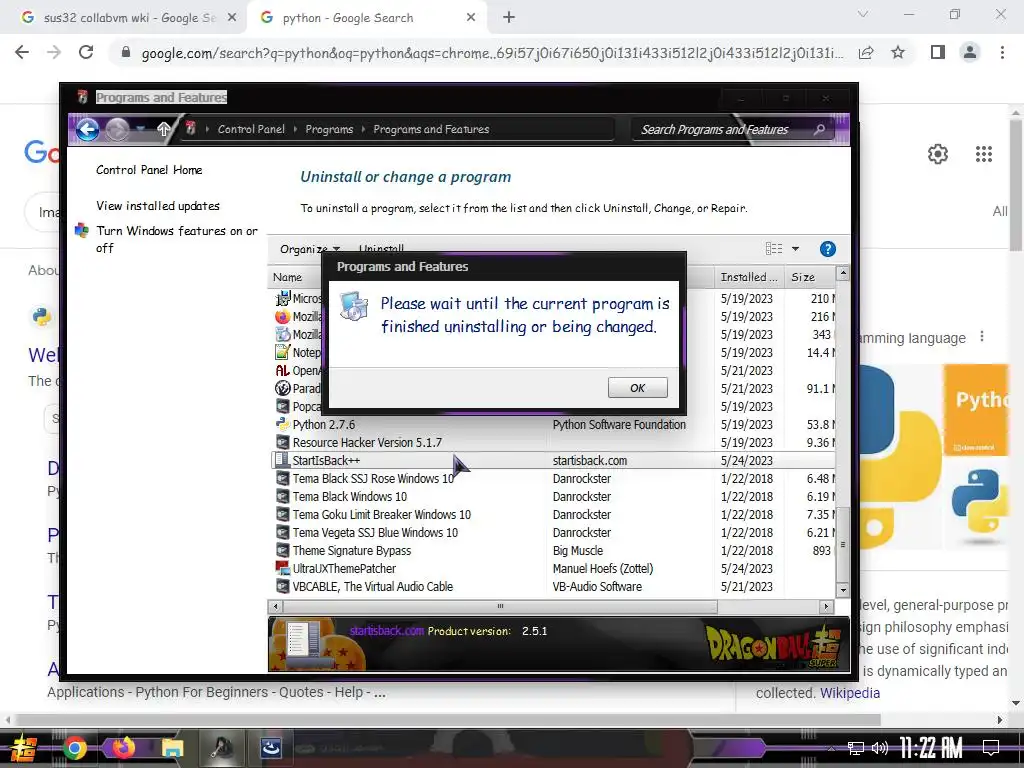1024x768 pixels.
Task: Toggle Chrome side panel icon
Action: tap(938, 52)
